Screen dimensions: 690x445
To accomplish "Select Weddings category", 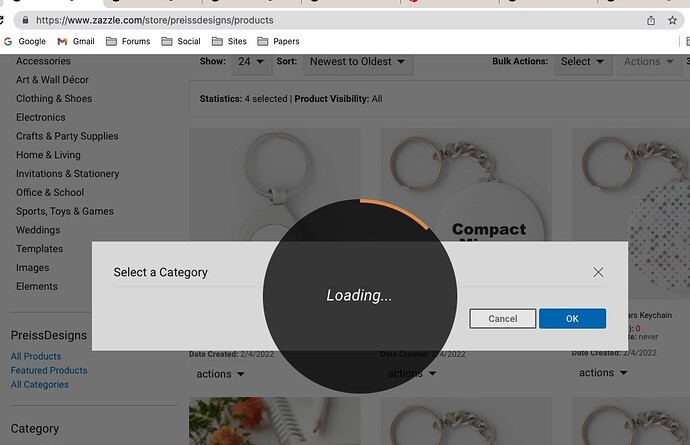I will coord(38,230).
